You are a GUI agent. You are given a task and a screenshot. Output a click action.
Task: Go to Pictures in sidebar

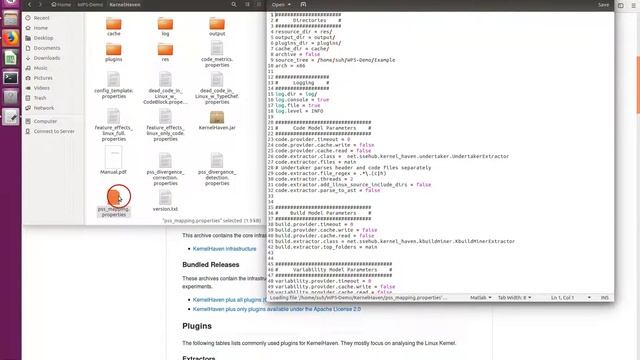[43, 78]
